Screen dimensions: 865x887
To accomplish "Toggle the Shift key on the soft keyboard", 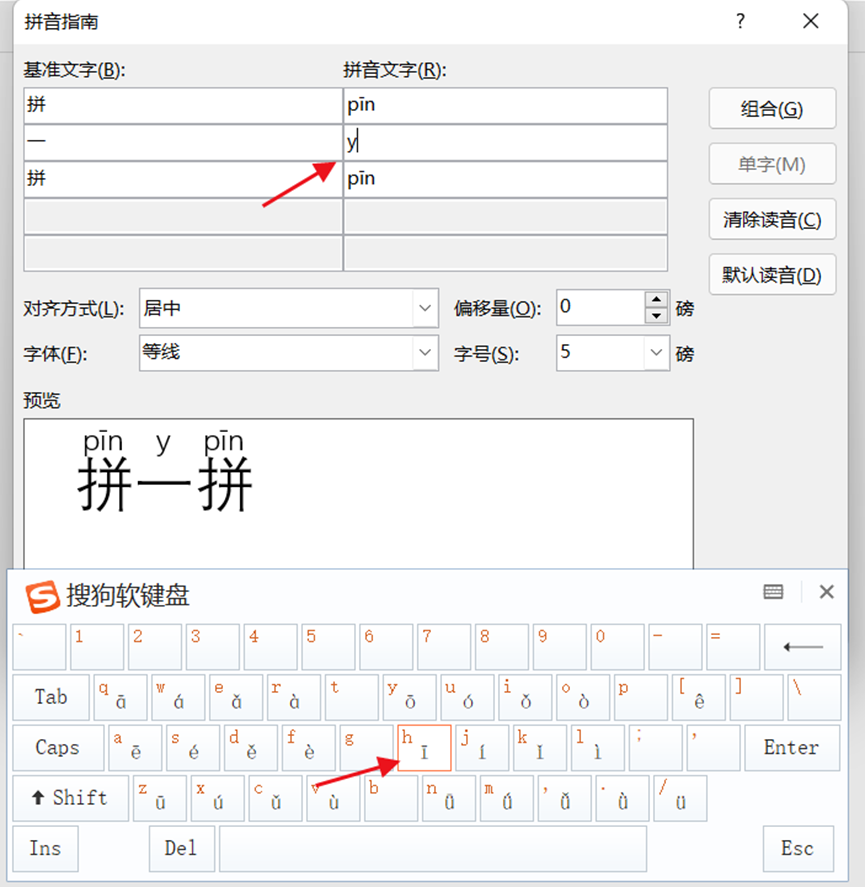I will point(70,798).
